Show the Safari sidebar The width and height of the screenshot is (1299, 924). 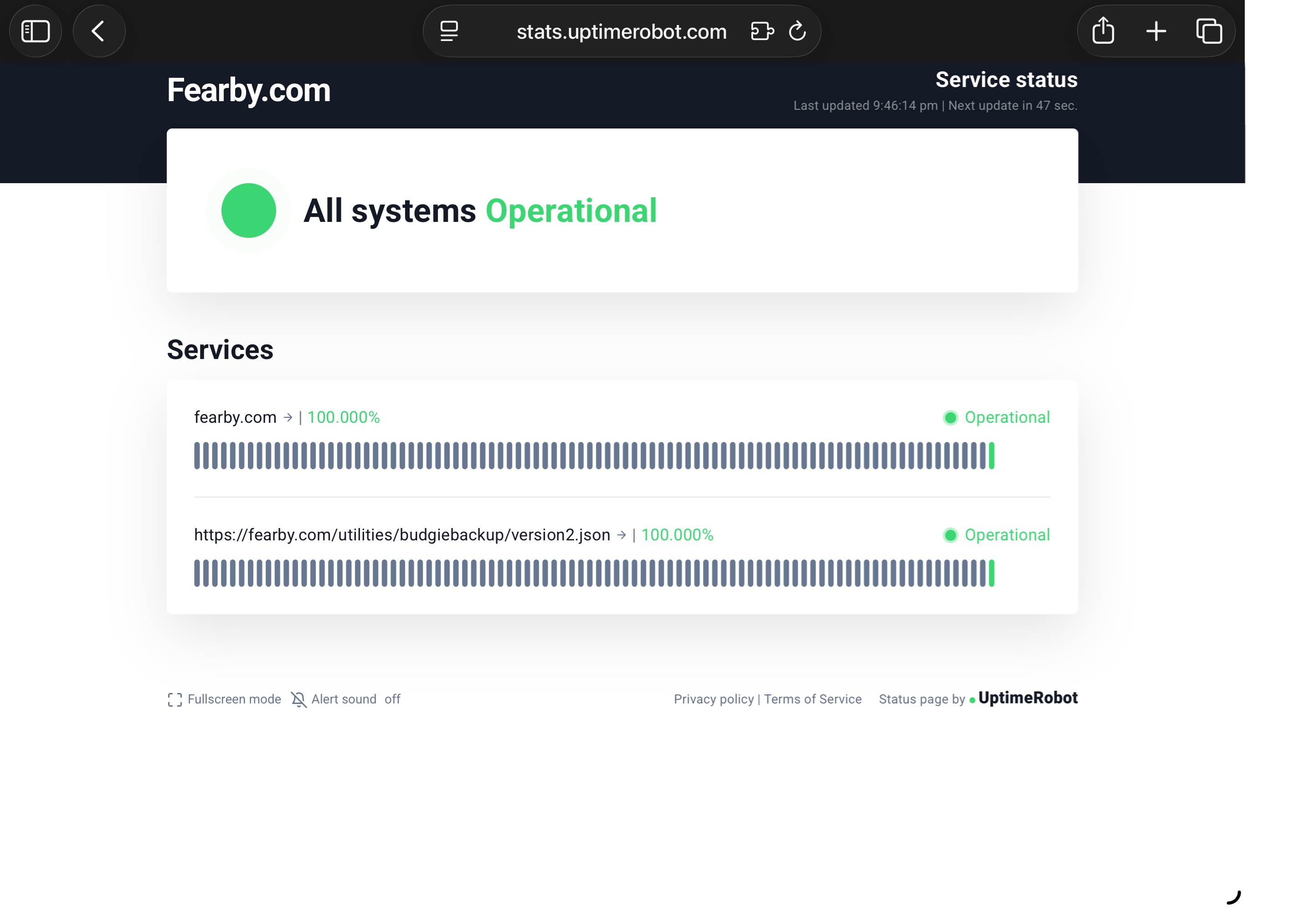[35, 31]
